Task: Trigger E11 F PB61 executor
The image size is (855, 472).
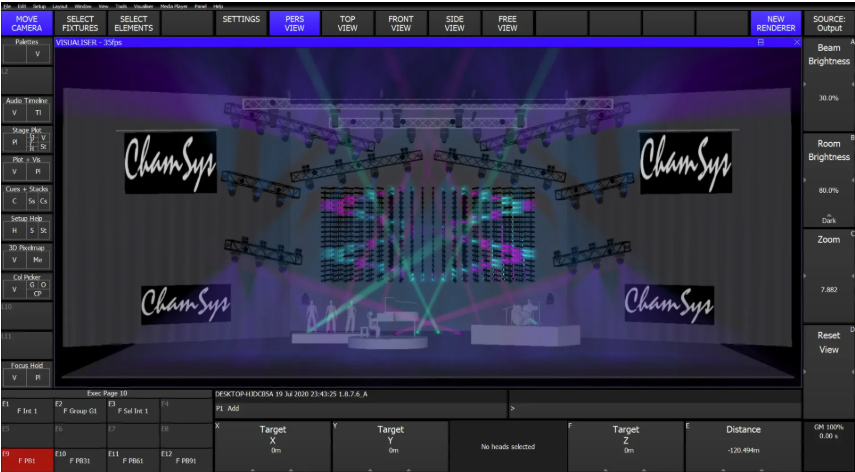Action: coord(133,460)
